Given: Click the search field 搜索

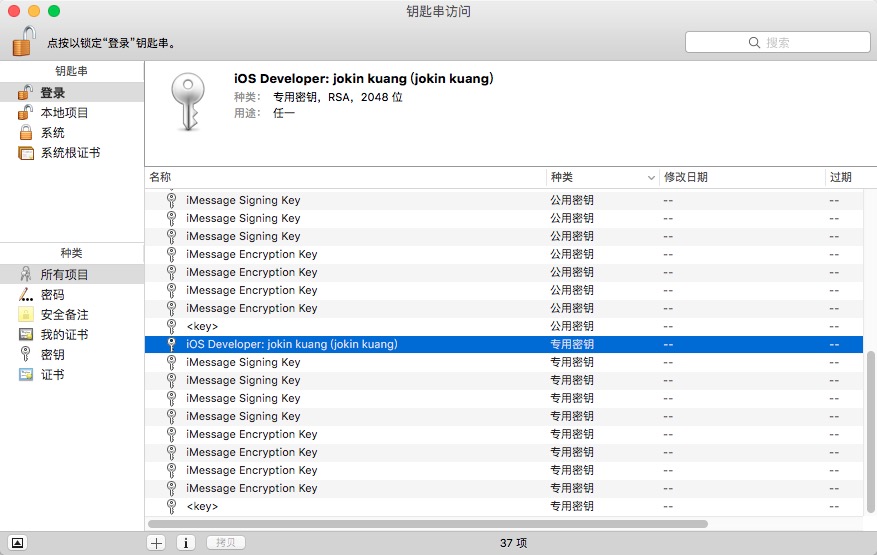Looking at the screenshot, I should click(x=777, y=43).
